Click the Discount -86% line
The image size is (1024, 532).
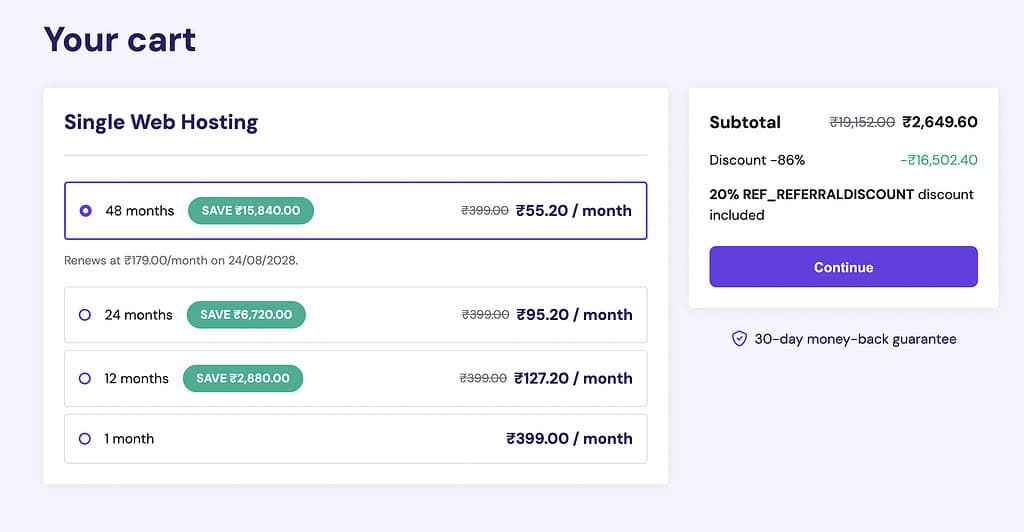[x=757, y=160]
